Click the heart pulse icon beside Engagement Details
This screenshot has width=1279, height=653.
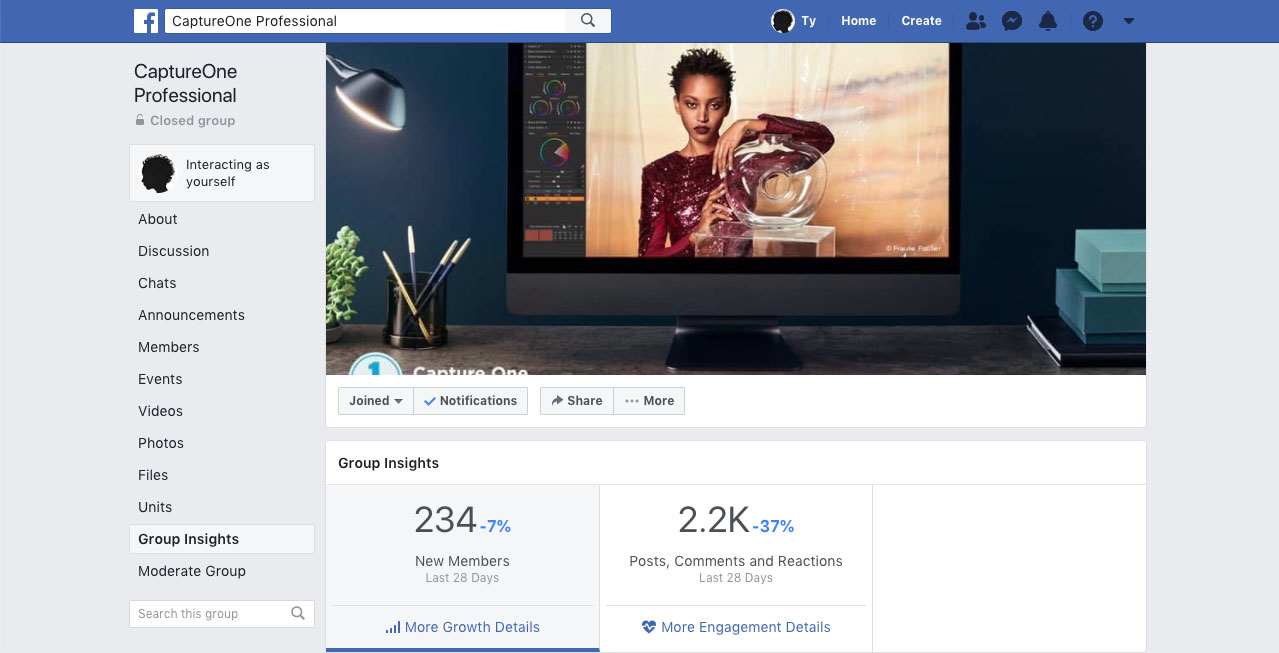(649, 627)
